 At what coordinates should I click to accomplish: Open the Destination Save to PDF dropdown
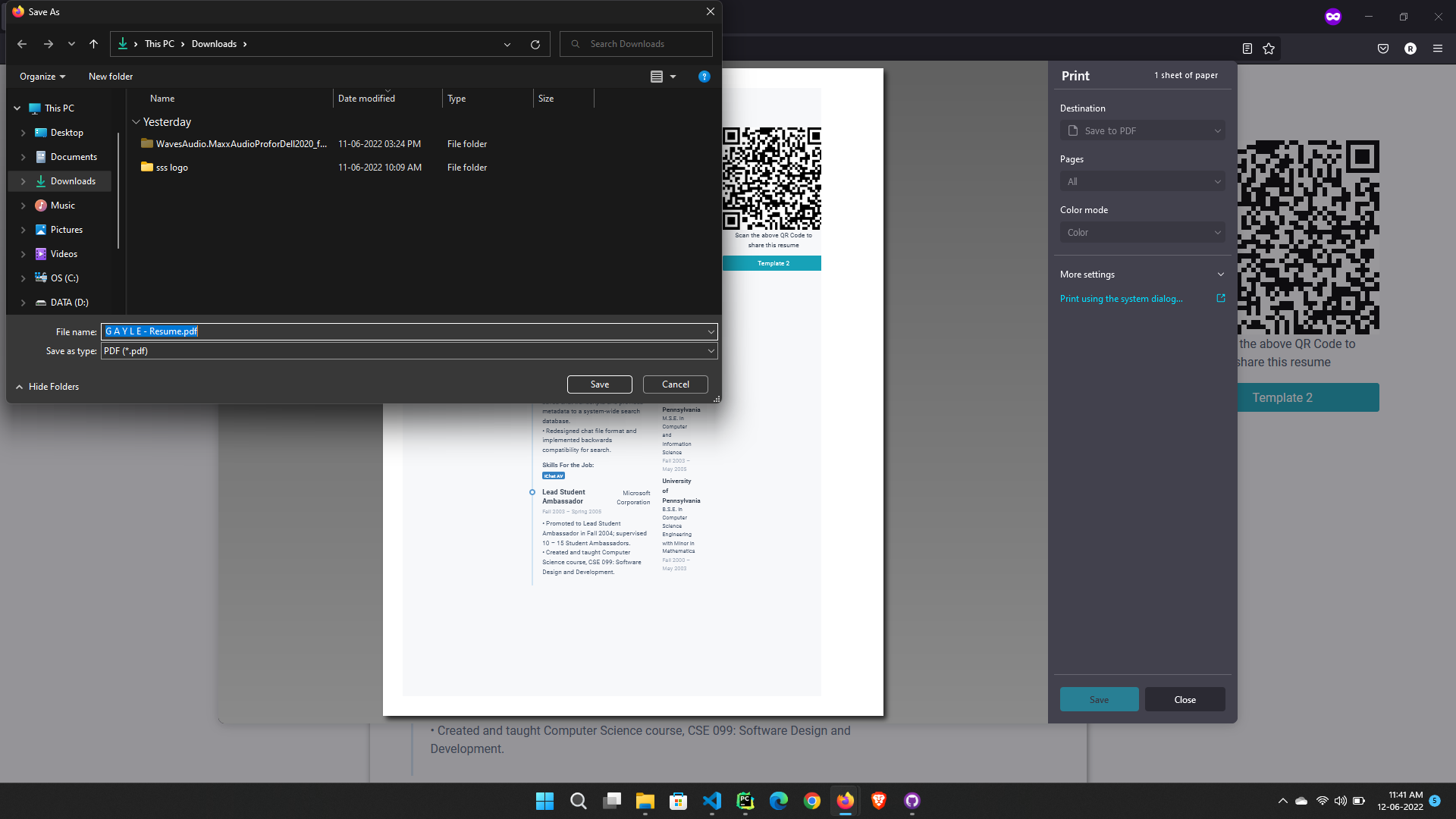pyautogui.click(x=1142, y=130)
